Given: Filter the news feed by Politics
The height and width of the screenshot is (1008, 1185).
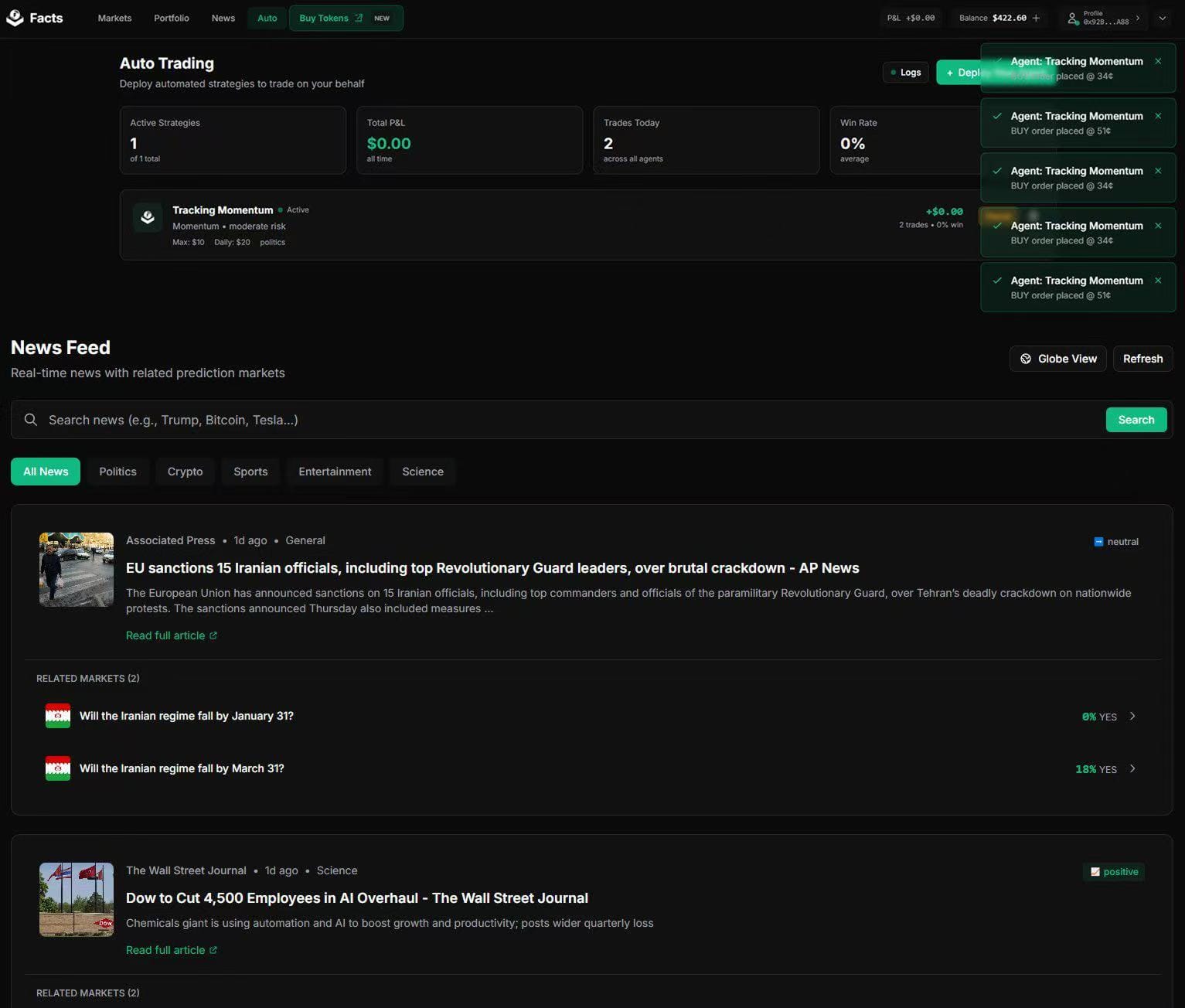Looking at the screenshot, I should pos(117,472).
